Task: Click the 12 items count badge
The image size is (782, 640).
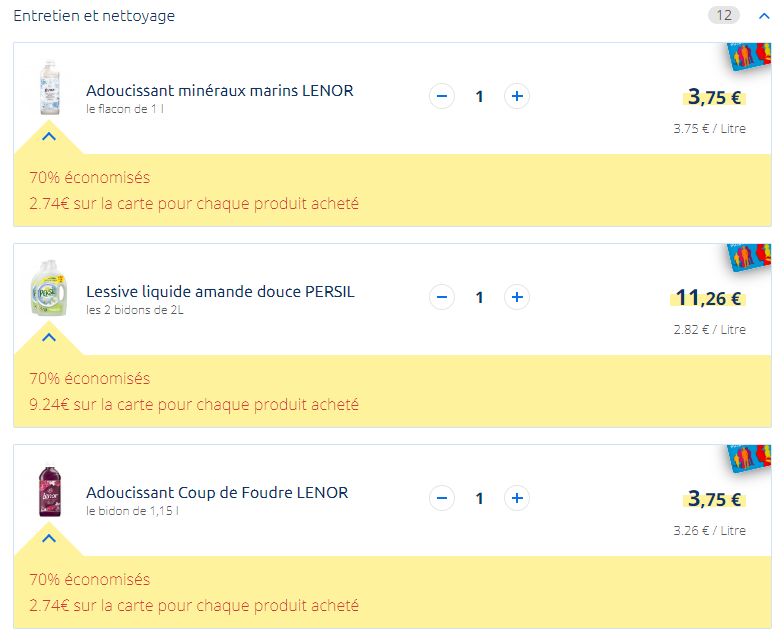Action: 724,15
